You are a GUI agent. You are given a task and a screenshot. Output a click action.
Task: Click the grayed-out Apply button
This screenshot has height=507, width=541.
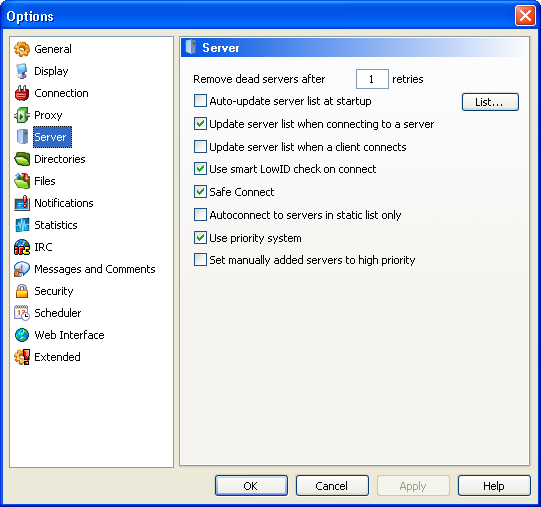(413, 486)
